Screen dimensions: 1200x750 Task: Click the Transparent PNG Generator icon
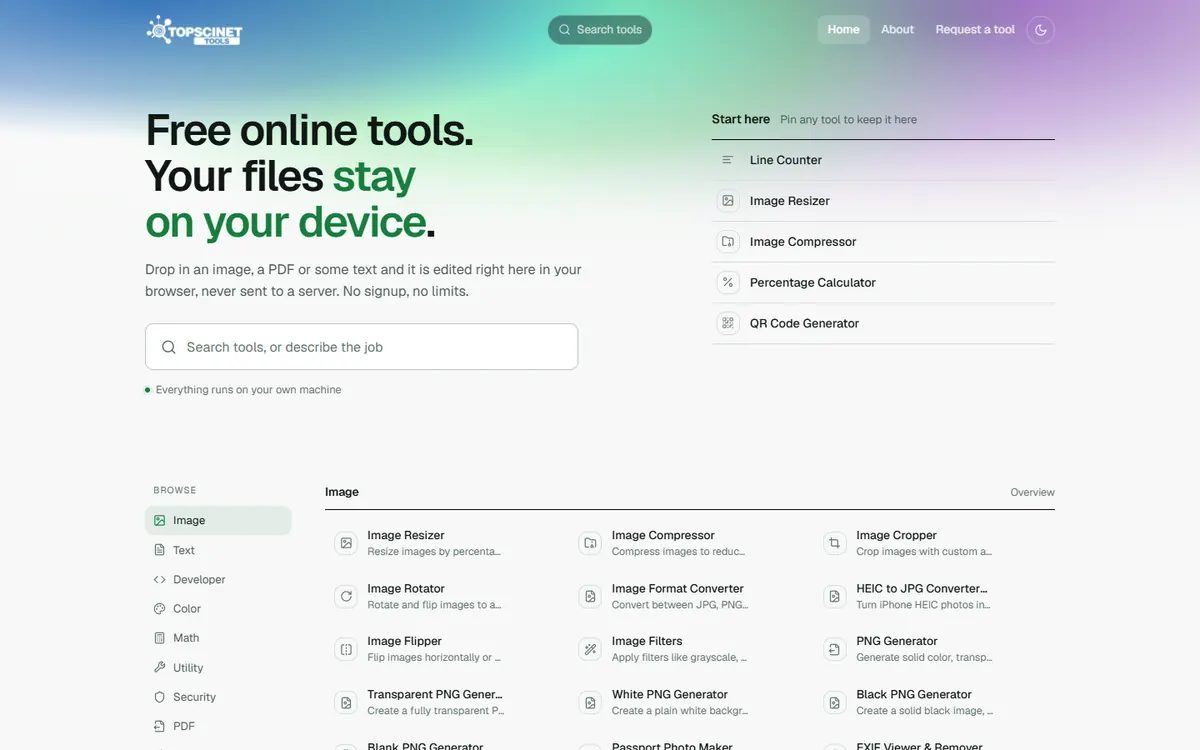346,702
